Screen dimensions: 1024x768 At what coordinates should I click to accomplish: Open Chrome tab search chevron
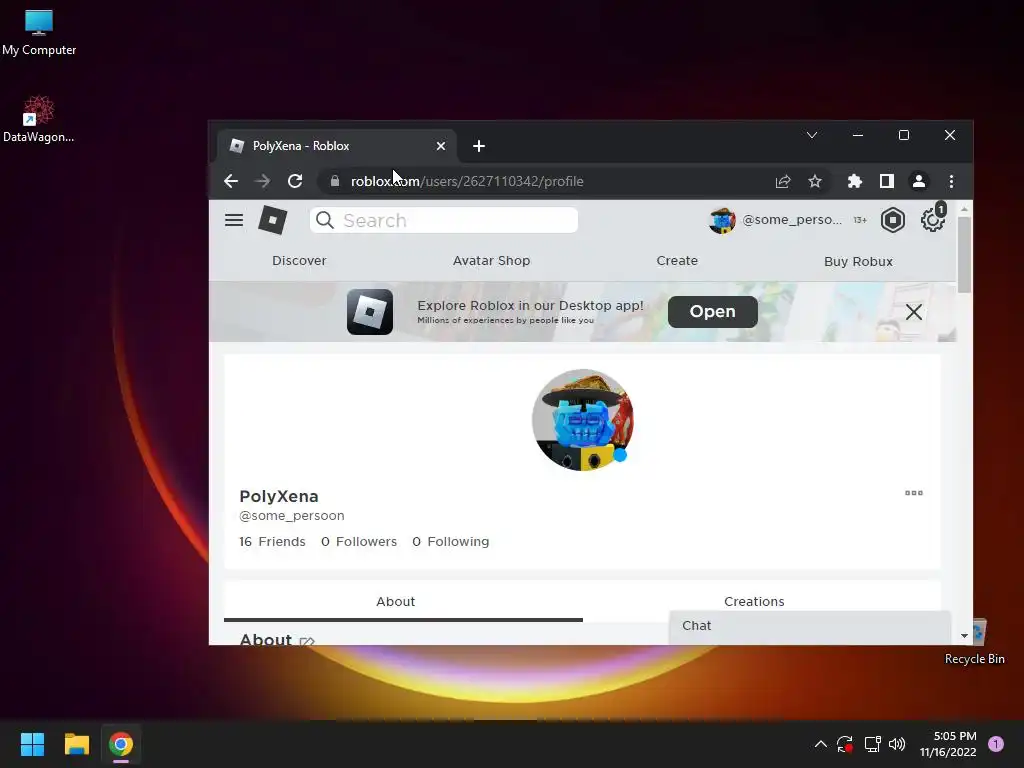[x=812, y=135]
